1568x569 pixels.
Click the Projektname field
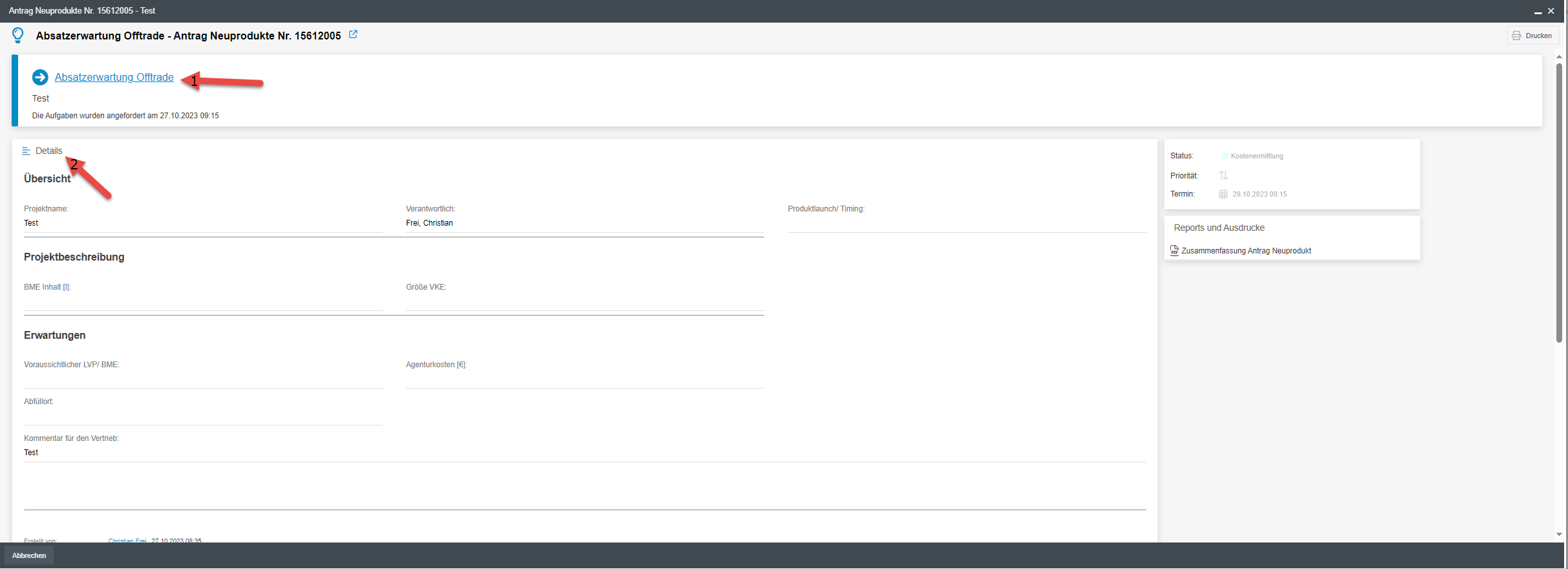tap(202, 224)
